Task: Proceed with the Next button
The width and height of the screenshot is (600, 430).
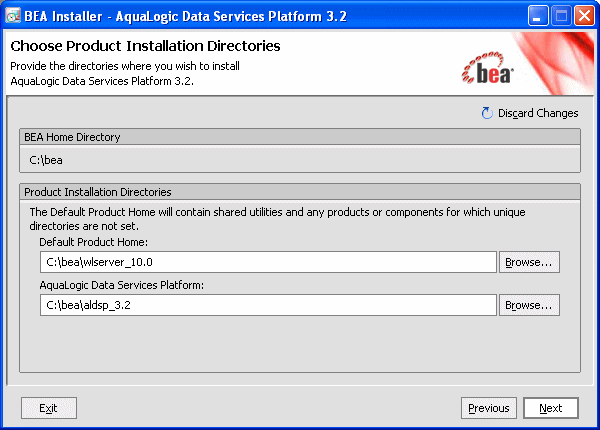Action: coord(551,408)
